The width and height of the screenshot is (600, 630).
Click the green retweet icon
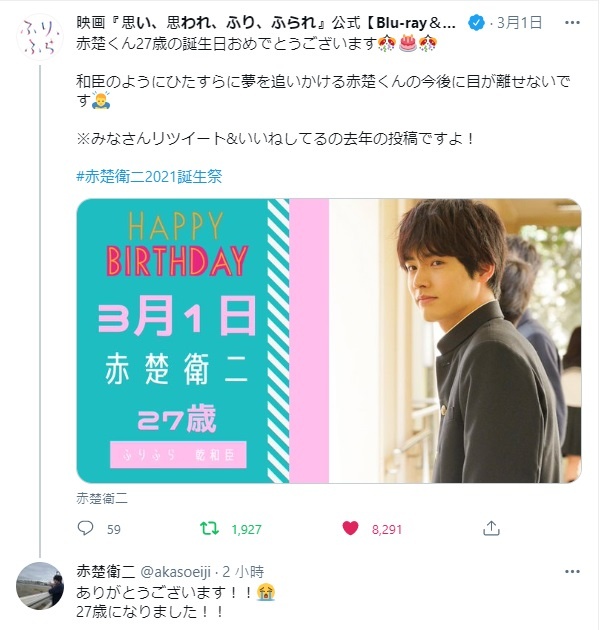pos(210,528)
